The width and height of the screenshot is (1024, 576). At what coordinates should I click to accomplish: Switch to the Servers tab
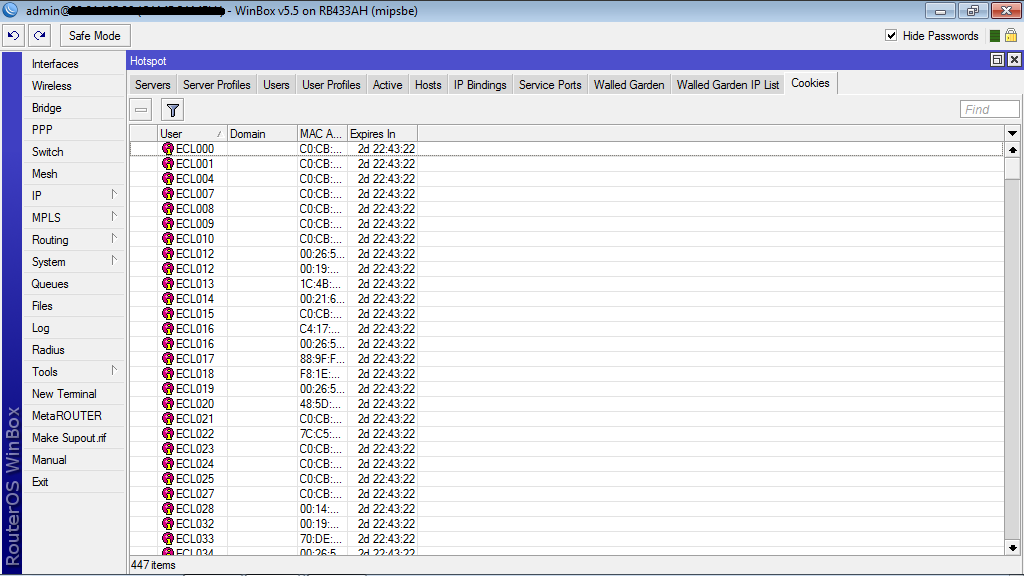[153, 85]
